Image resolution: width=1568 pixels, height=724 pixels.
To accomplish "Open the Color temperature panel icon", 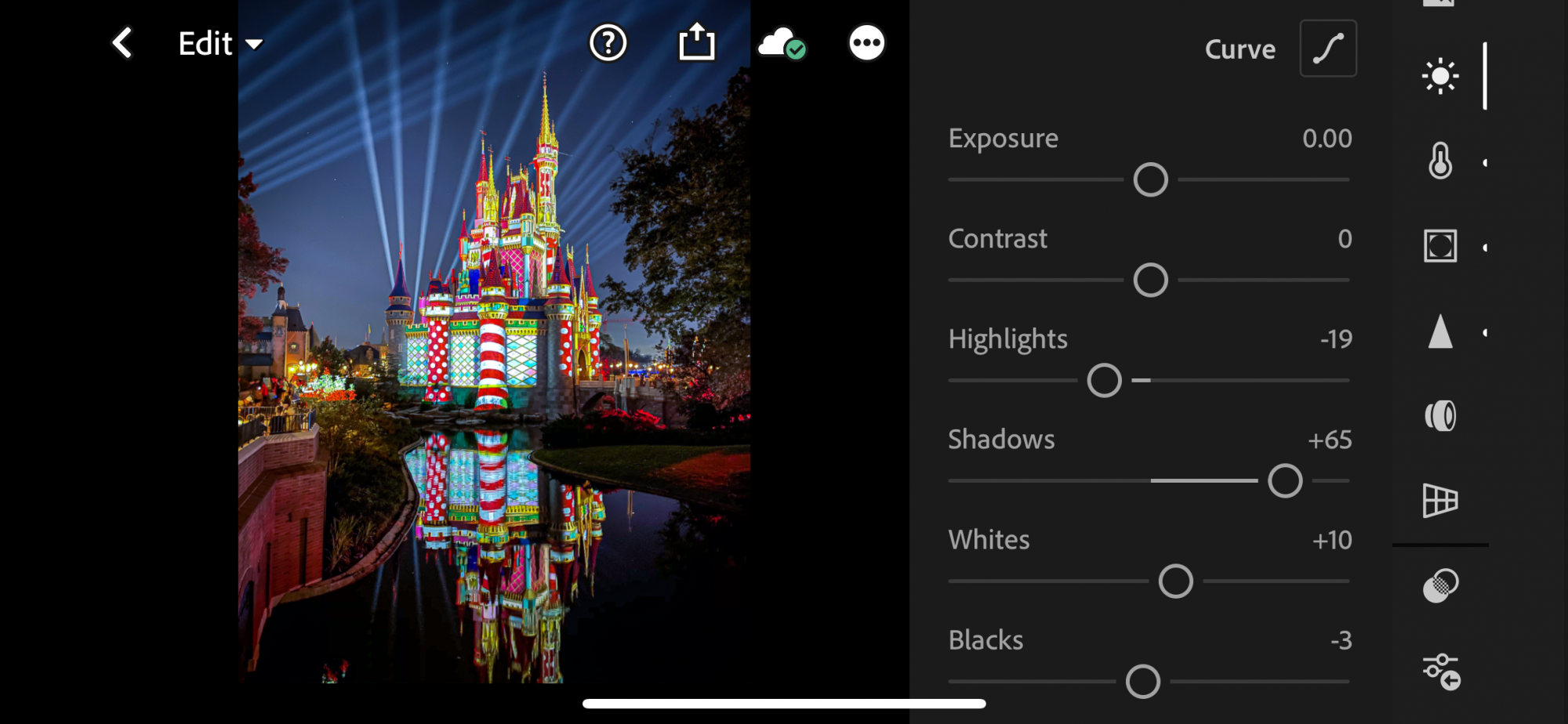I will tap(1440, 161).
